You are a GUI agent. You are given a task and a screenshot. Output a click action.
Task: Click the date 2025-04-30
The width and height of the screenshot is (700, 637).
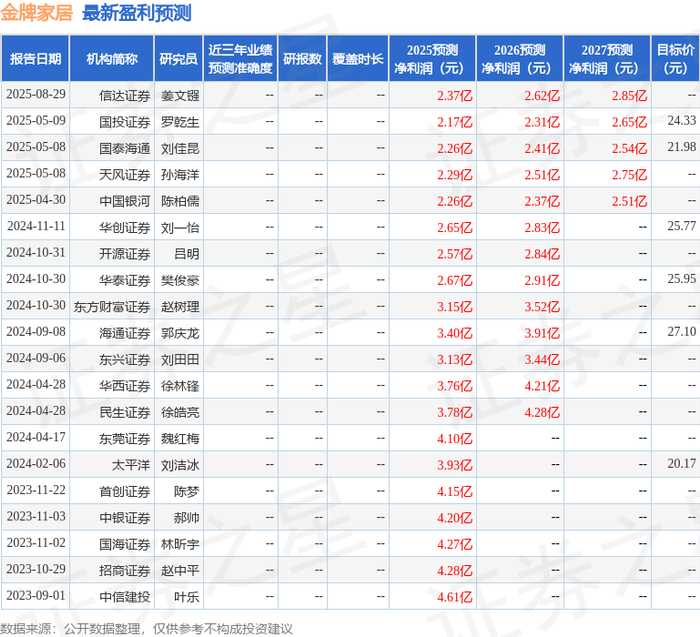click(36, 200)
